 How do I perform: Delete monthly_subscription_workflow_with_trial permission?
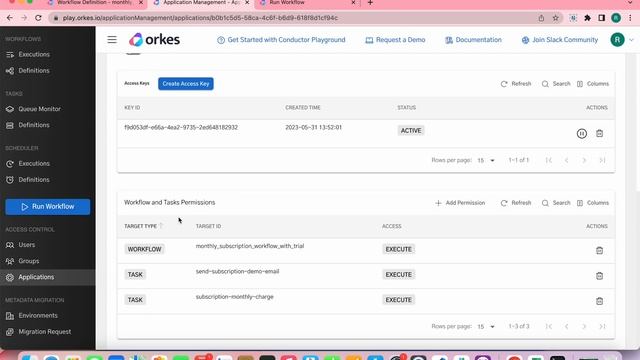(599, 250)
